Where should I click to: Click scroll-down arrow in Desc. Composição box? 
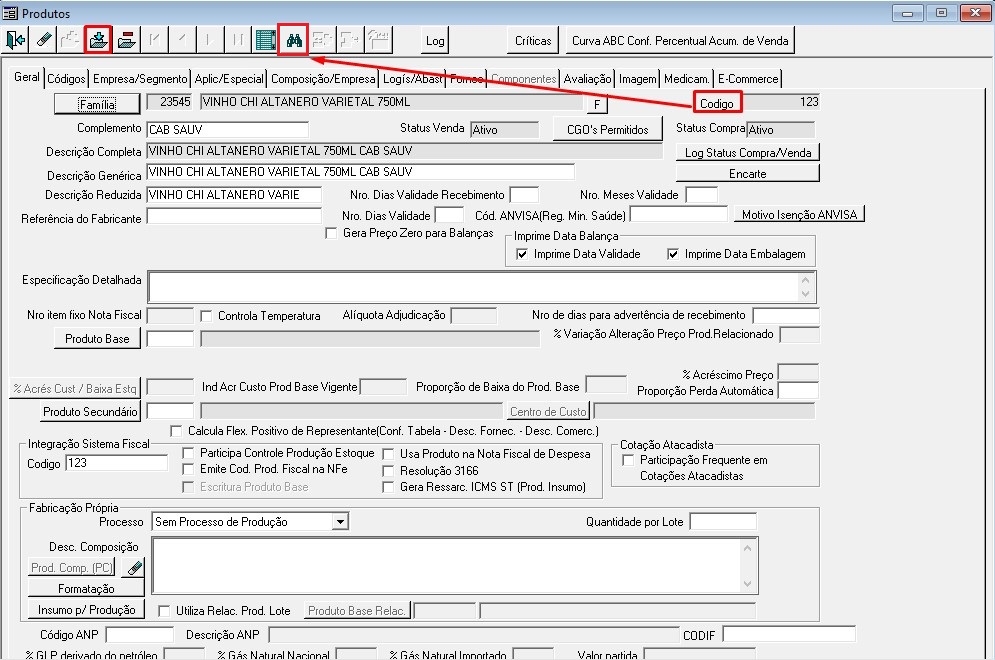[x=748, y=584]
